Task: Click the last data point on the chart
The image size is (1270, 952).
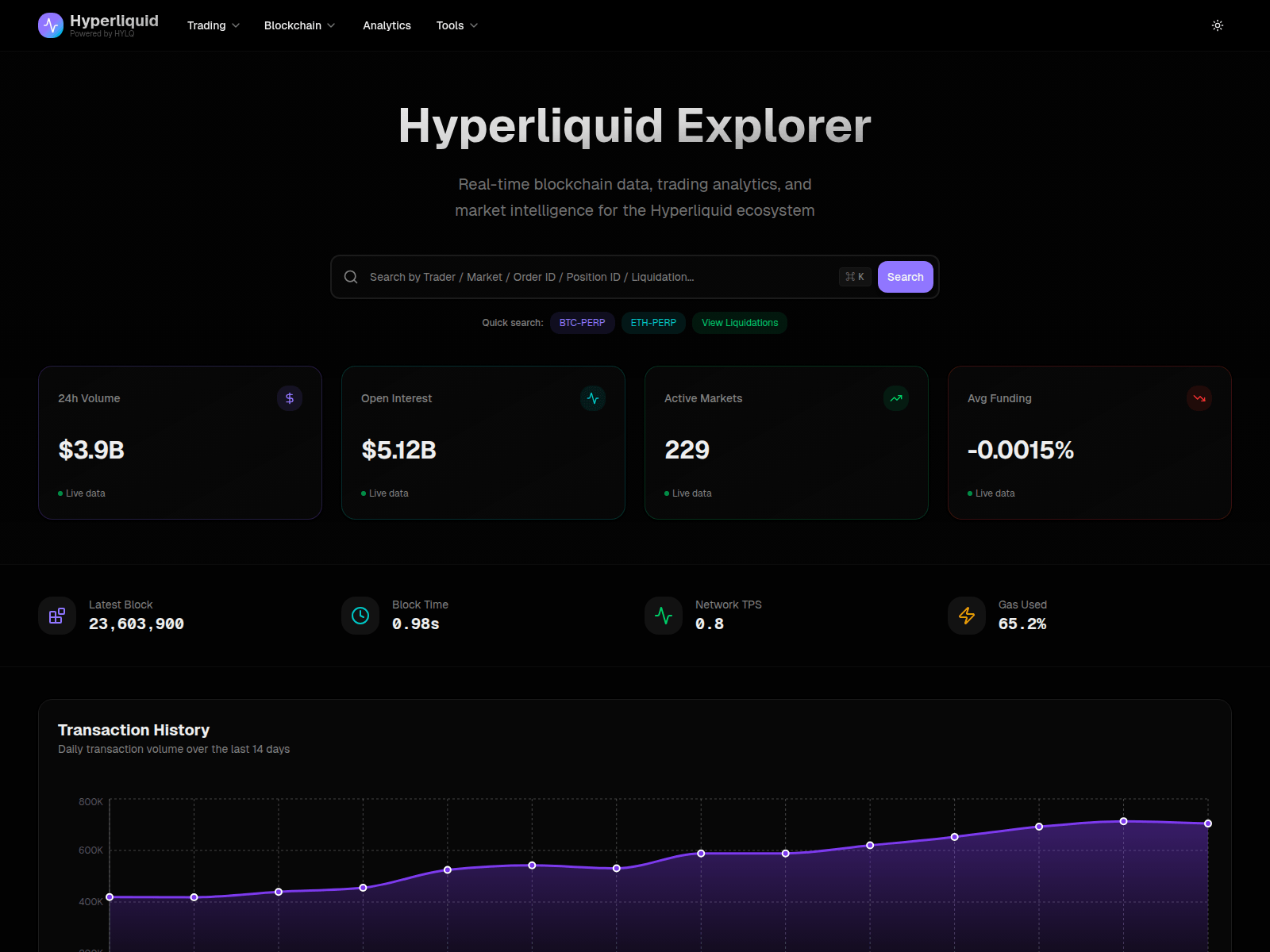Action: [1208, 823]
